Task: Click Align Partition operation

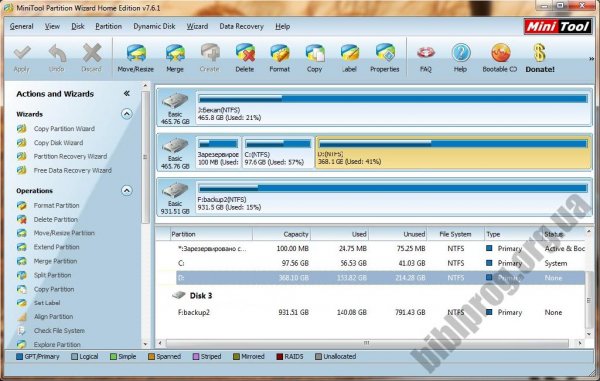Action: click(53, 317)
